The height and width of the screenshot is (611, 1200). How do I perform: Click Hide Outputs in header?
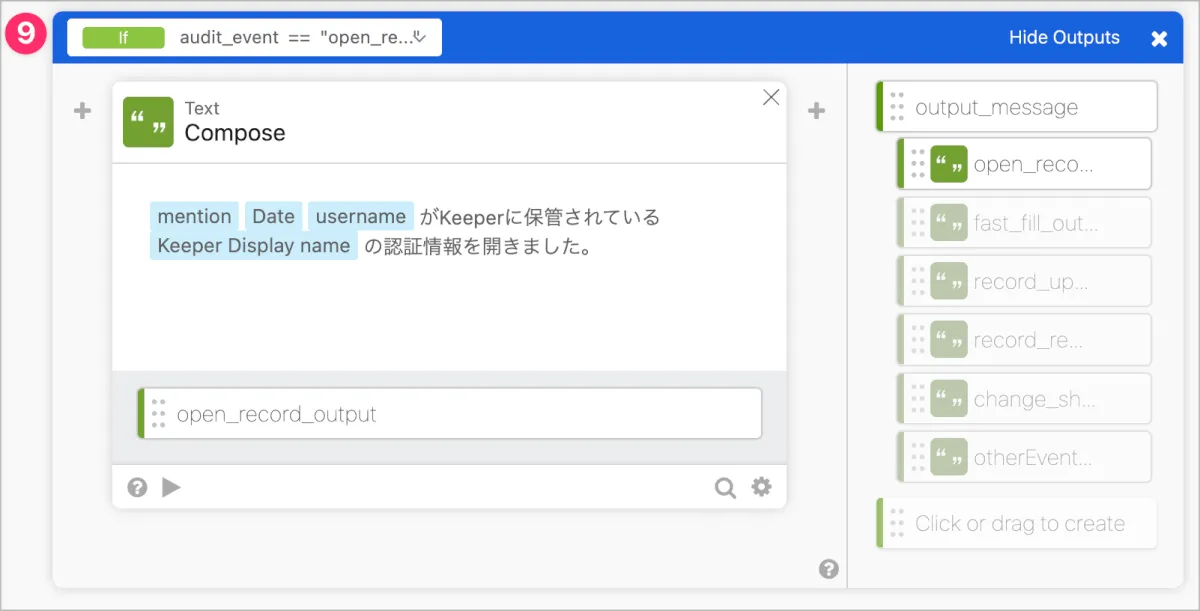pyautogui.click(x=1064, y=38)
